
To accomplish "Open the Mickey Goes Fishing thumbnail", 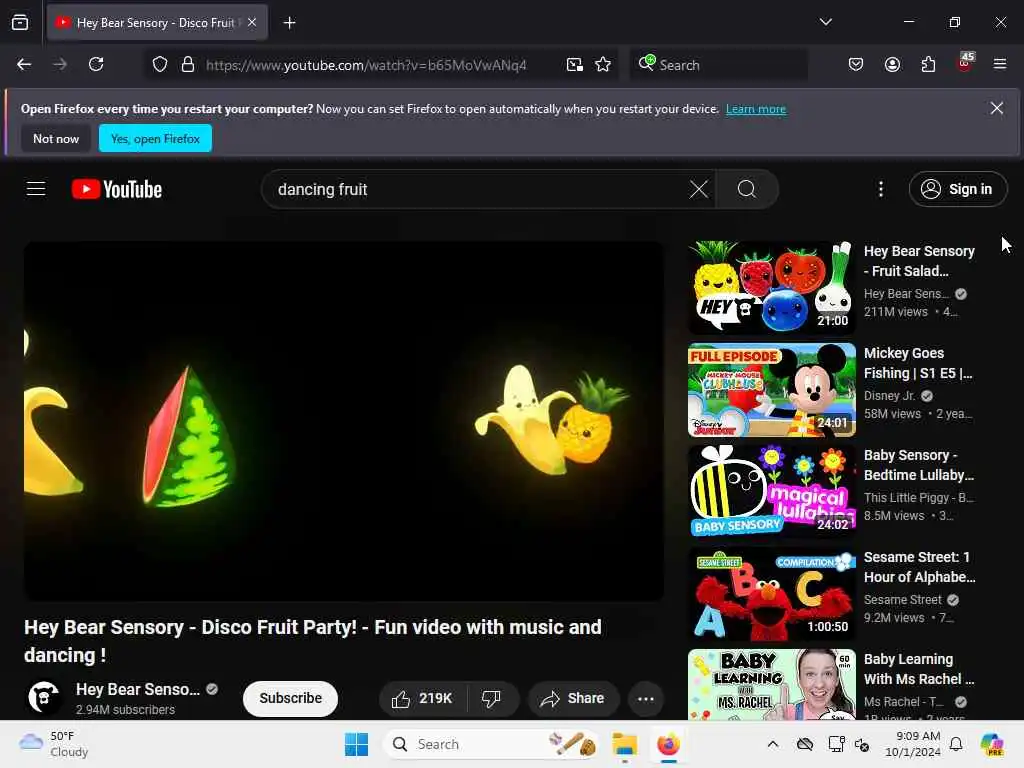I will [x=772, y=390].
